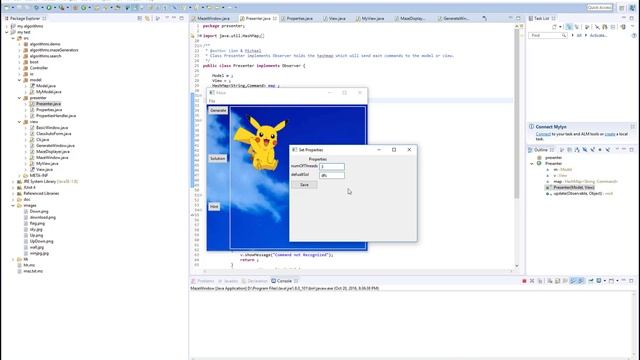The width and height of the screenshot is (640, 360).
Task: Collapse the model package in Package Explorer
Action: click(19, 80)
